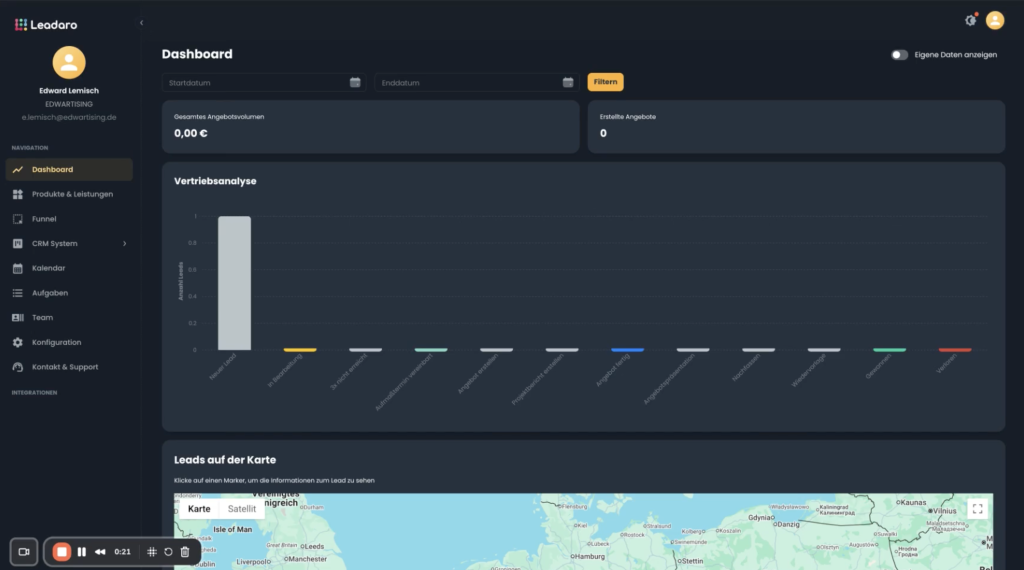
Task: Open the Startdatum calendar picker icon
Action: point(355,82)
